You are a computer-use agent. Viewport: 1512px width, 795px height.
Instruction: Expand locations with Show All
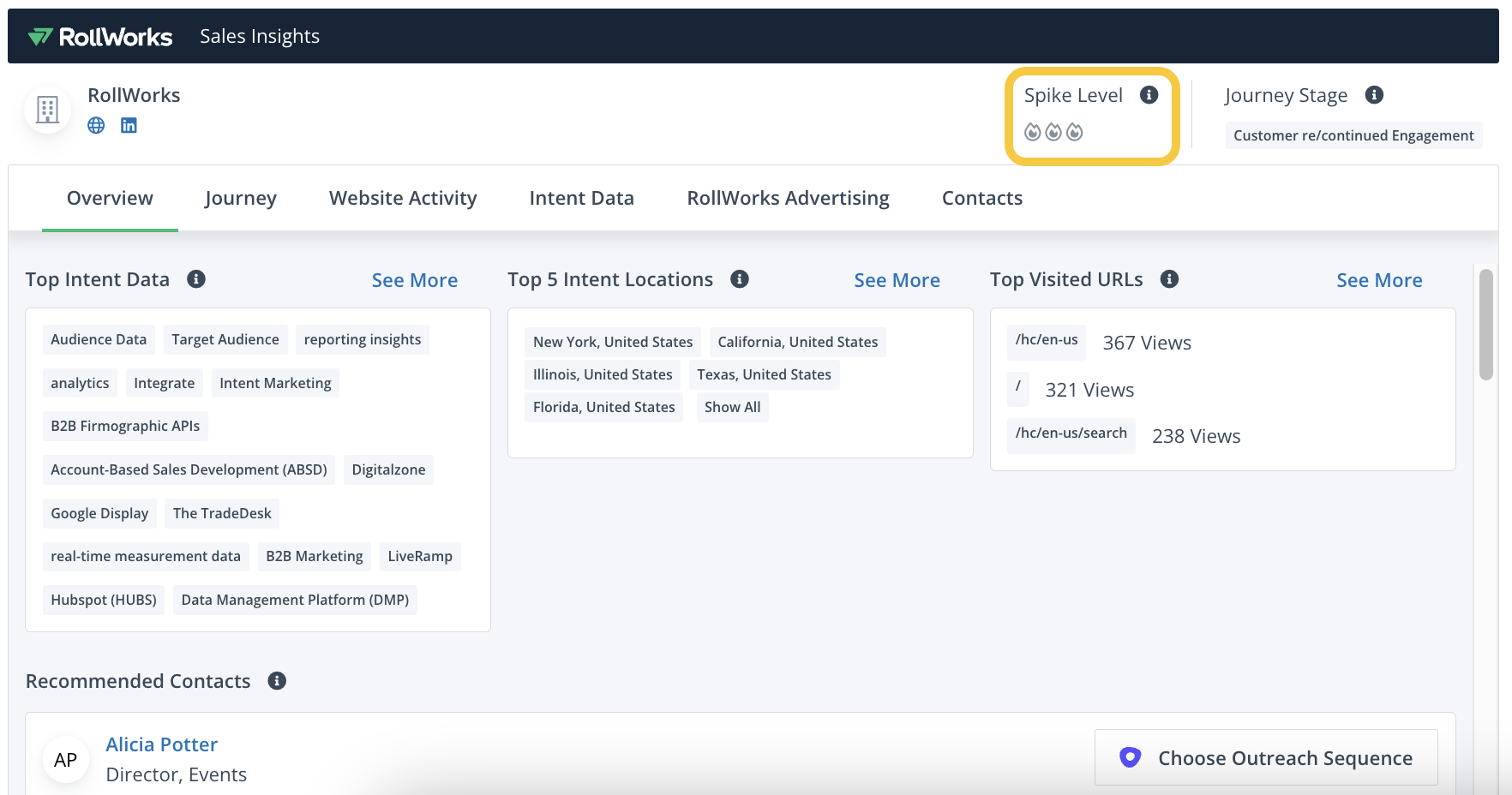tap(732, 407)
